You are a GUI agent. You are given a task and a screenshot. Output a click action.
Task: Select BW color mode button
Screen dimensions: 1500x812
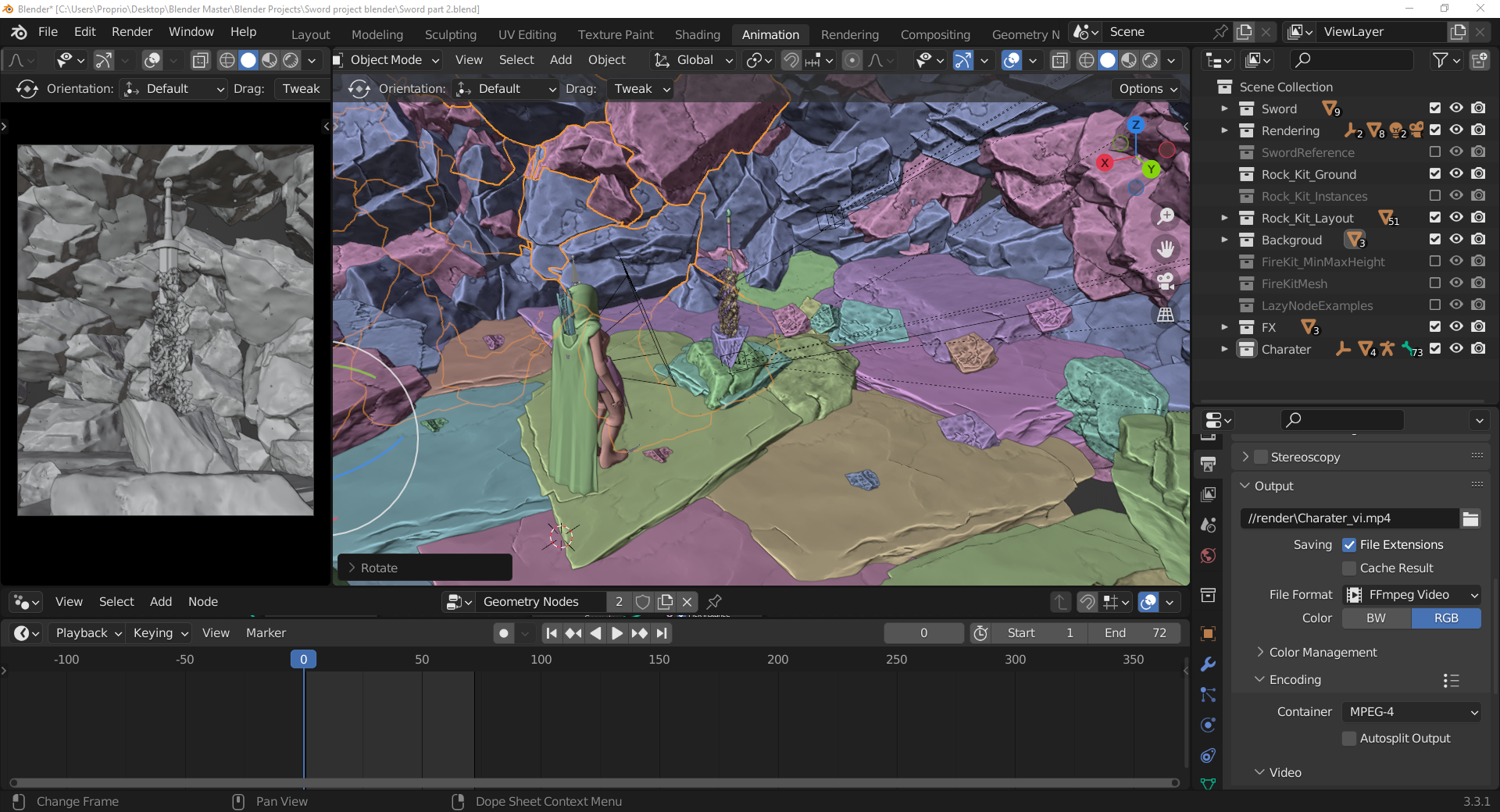point(1376,618)
